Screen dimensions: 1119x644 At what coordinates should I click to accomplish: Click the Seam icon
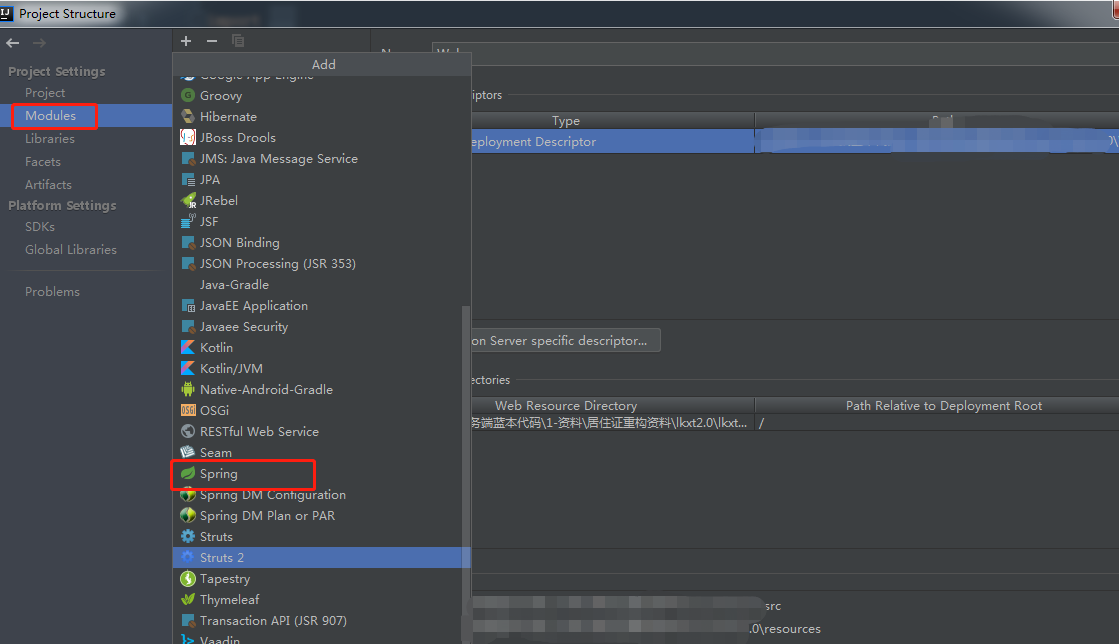tap(188, 452)
